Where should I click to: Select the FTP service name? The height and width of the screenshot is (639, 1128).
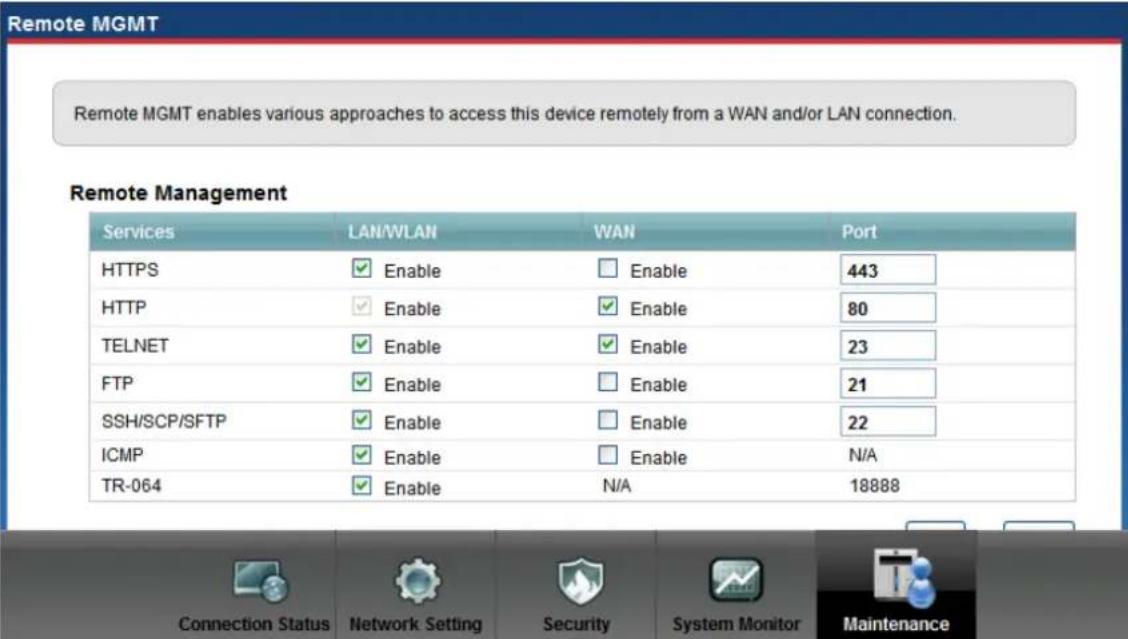[117, 384]
